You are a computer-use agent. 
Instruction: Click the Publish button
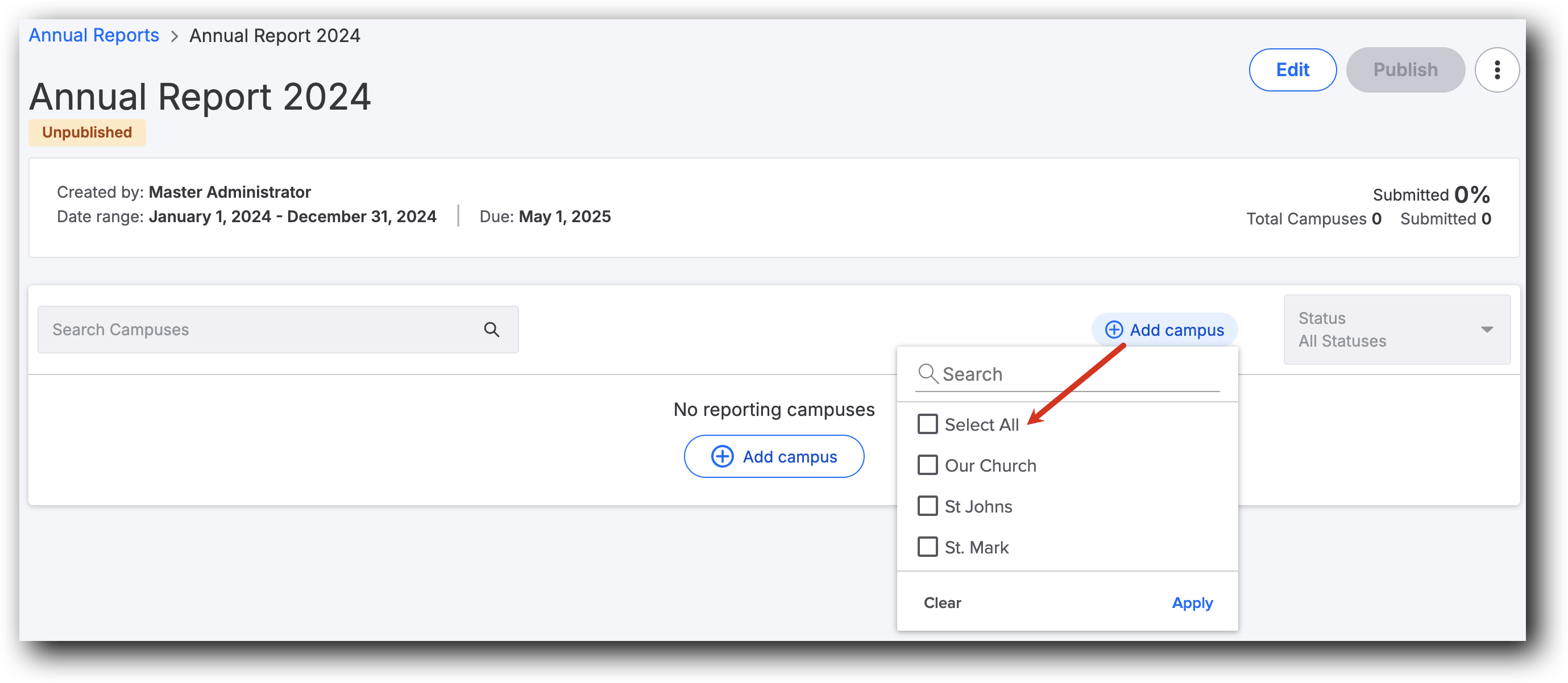1405,69
